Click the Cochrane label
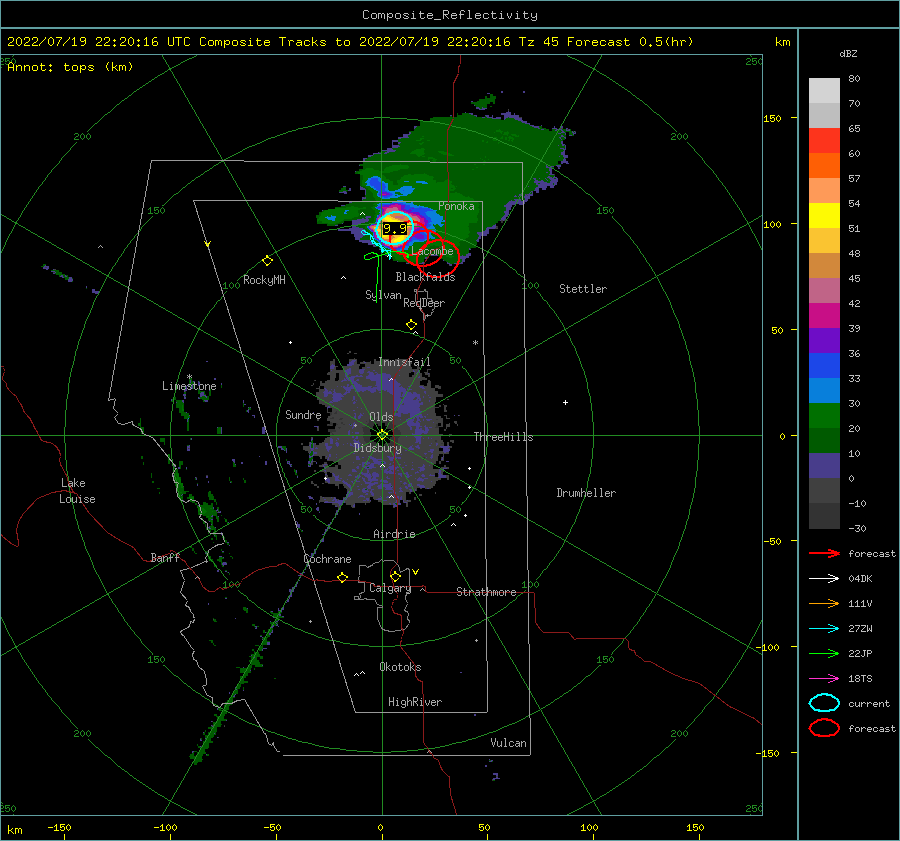This screenshot has height=841, width=900. point(327,559)
